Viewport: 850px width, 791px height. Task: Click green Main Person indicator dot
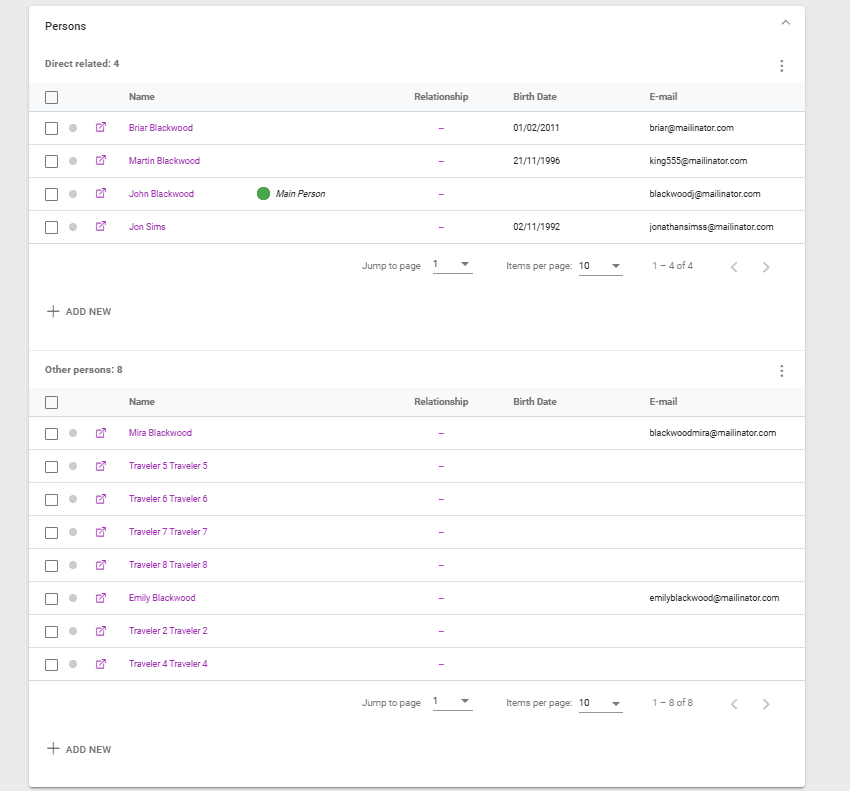[x=263, y=194]
